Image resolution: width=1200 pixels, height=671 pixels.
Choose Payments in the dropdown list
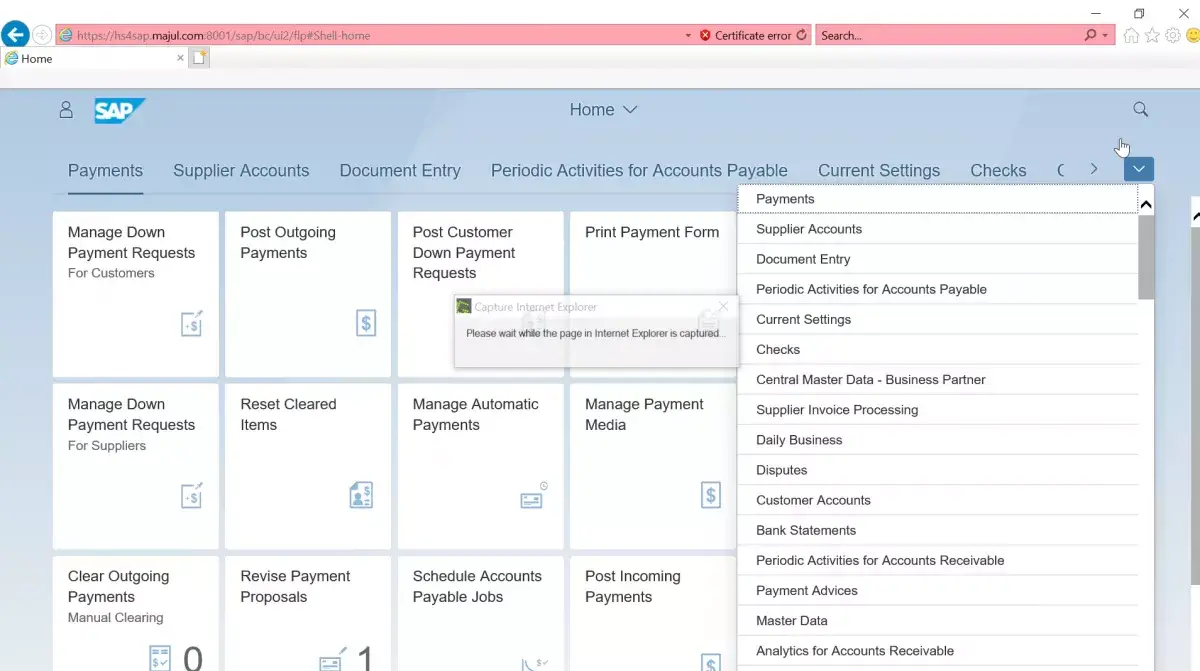pyautogui.click(x=938, y=199)
